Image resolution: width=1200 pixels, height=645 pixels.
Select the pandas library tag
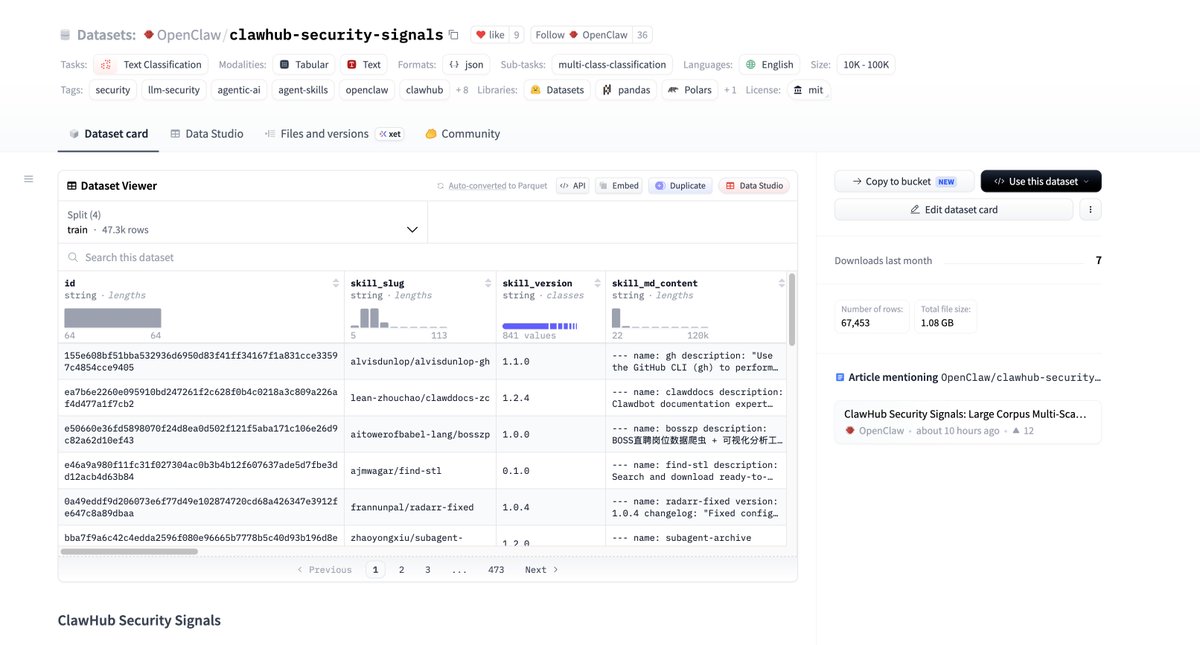tap(627, 90)
